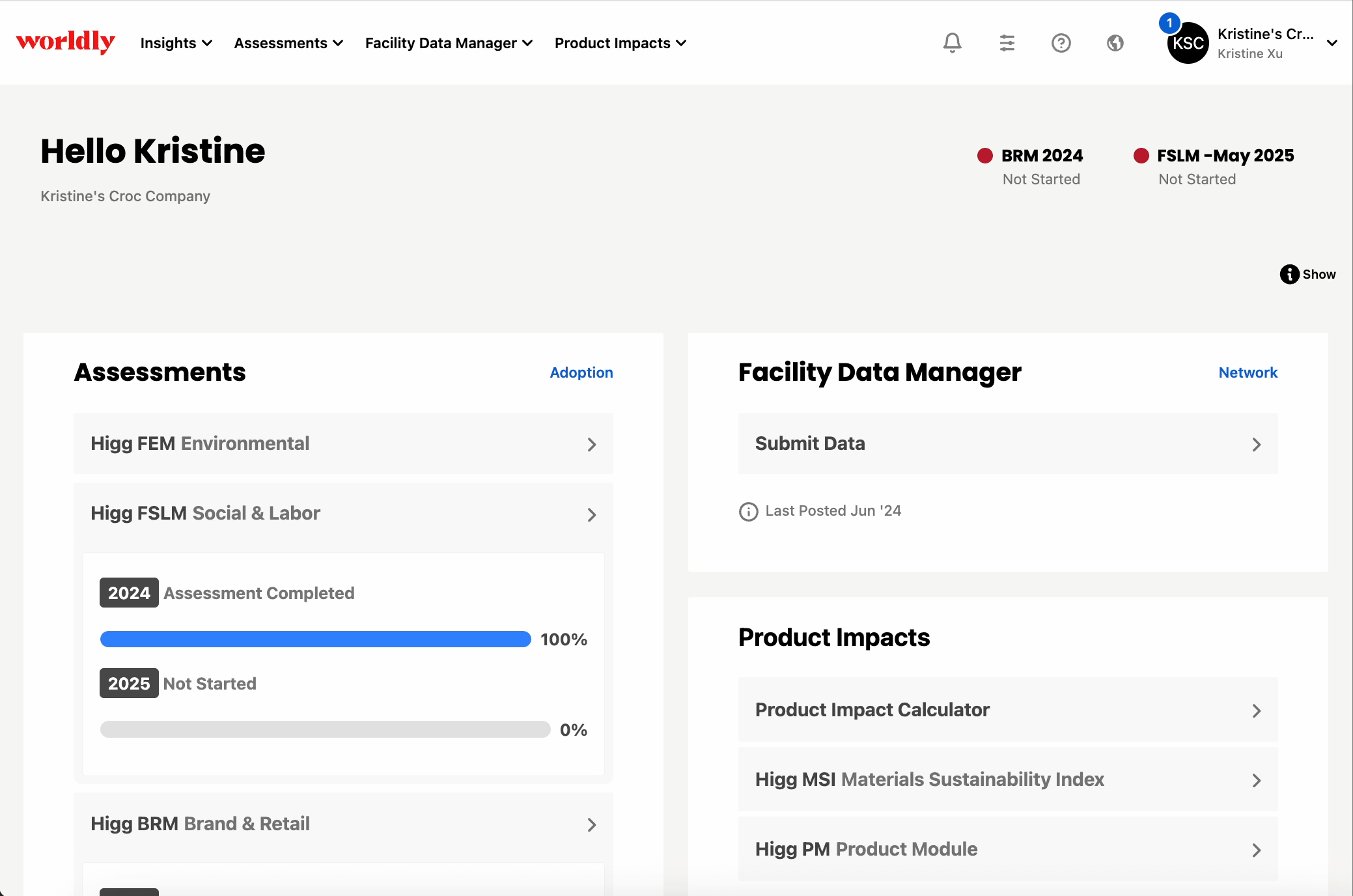Click the Higg BRM Brand & Retail label

200,824
